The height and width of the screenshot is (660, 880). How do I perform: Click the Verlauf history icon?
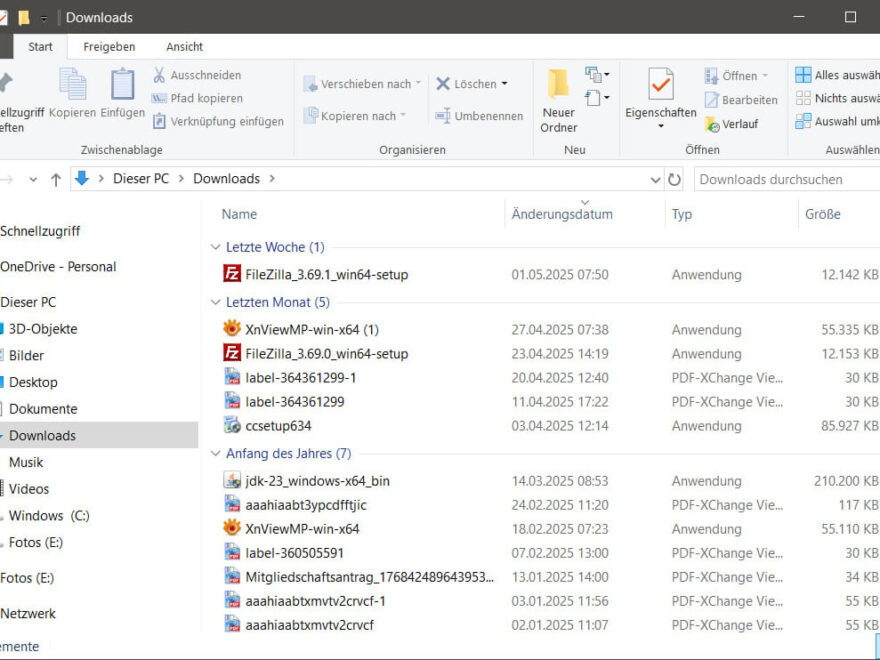712,124
